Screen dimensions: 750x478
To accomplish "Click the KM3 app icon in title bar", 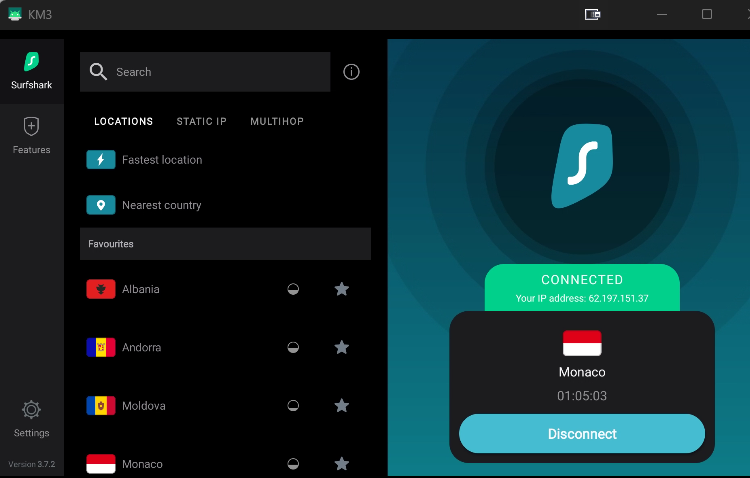I will point(15,14).
